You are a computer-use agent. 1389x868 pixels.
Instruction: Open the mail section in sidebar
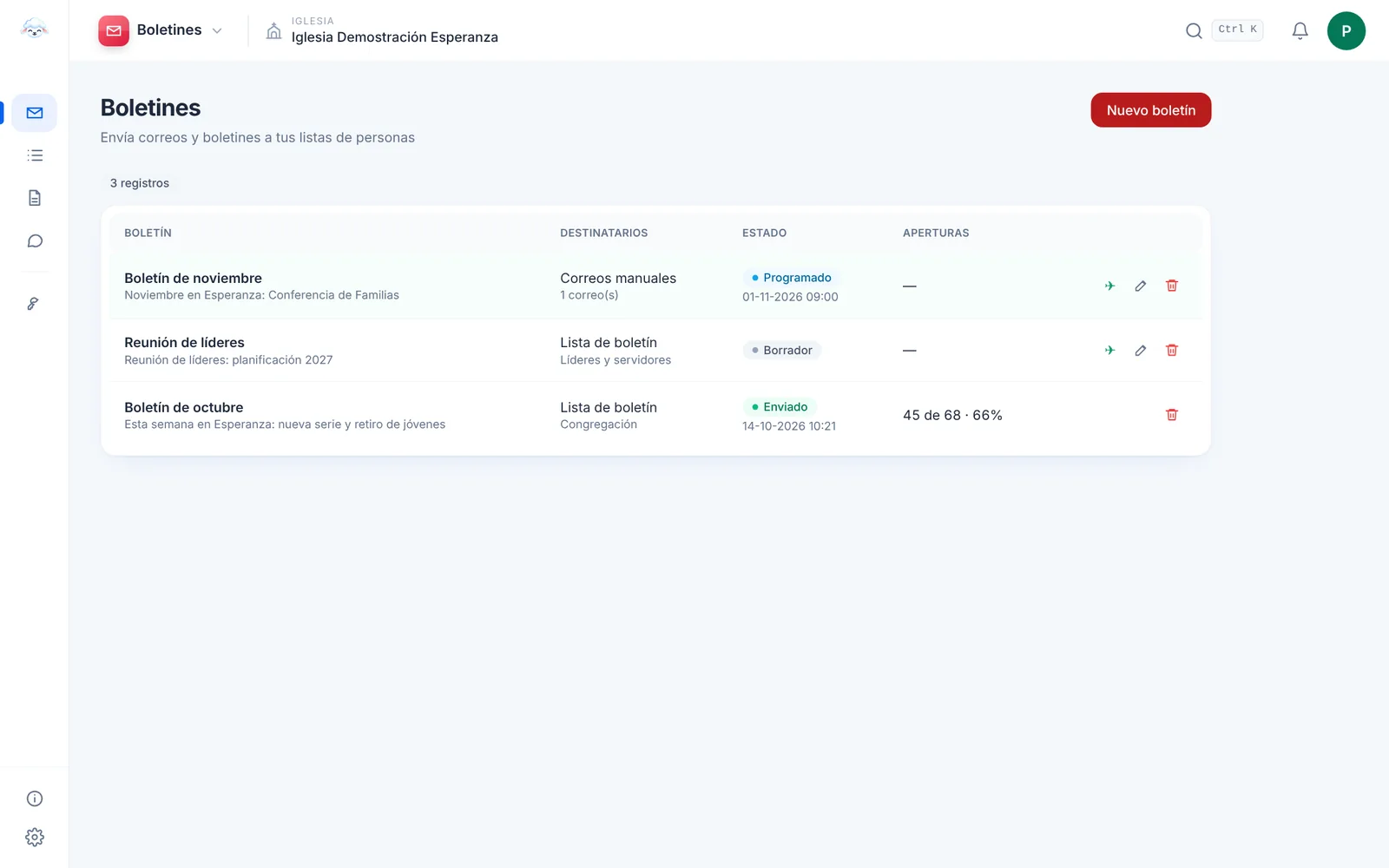35,113
